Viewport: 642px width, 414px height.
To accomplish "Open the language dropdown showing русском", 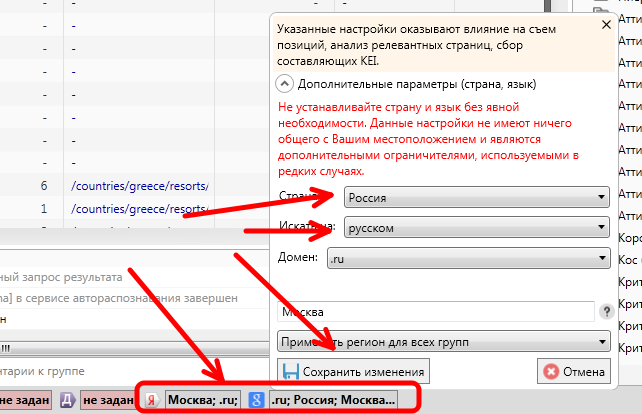I will point(476,228).
